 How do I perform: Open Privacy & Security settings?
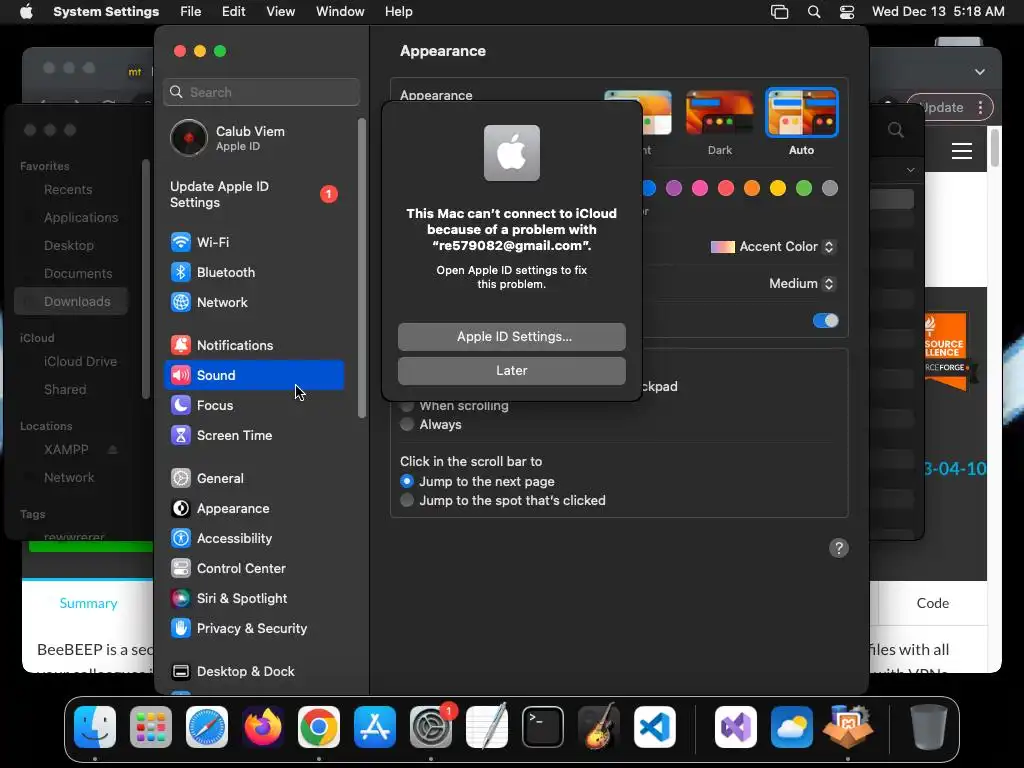pos(253,628)
